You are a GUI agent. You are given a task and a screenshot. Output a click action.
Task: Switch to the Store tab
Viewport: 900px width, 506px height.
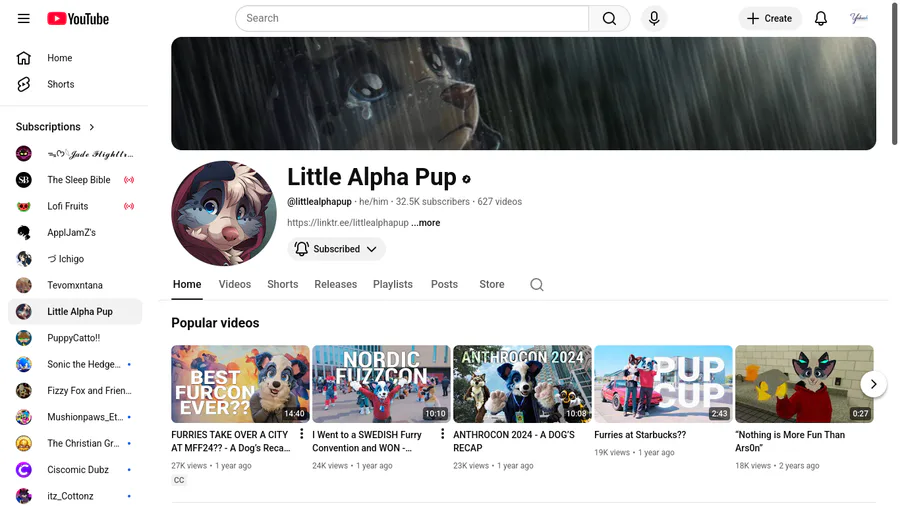[492, 285]
